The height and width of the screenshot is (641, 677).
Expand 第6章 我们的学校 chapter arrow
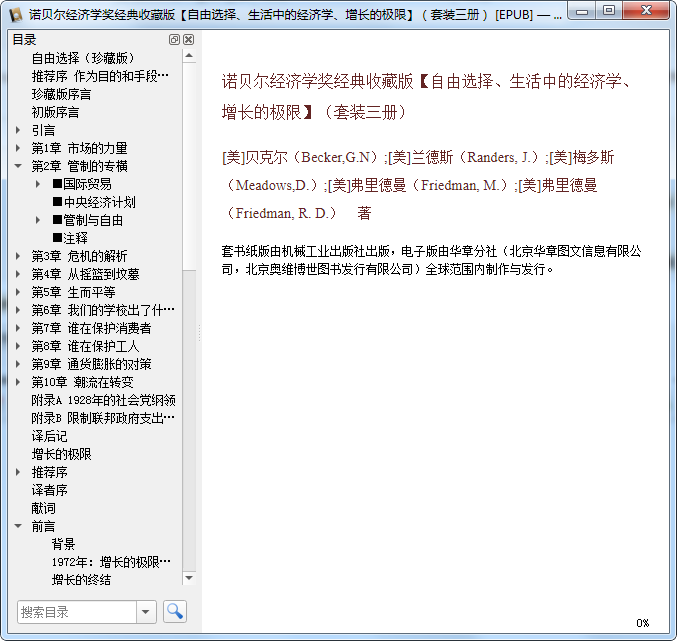[x=18, y=310]
